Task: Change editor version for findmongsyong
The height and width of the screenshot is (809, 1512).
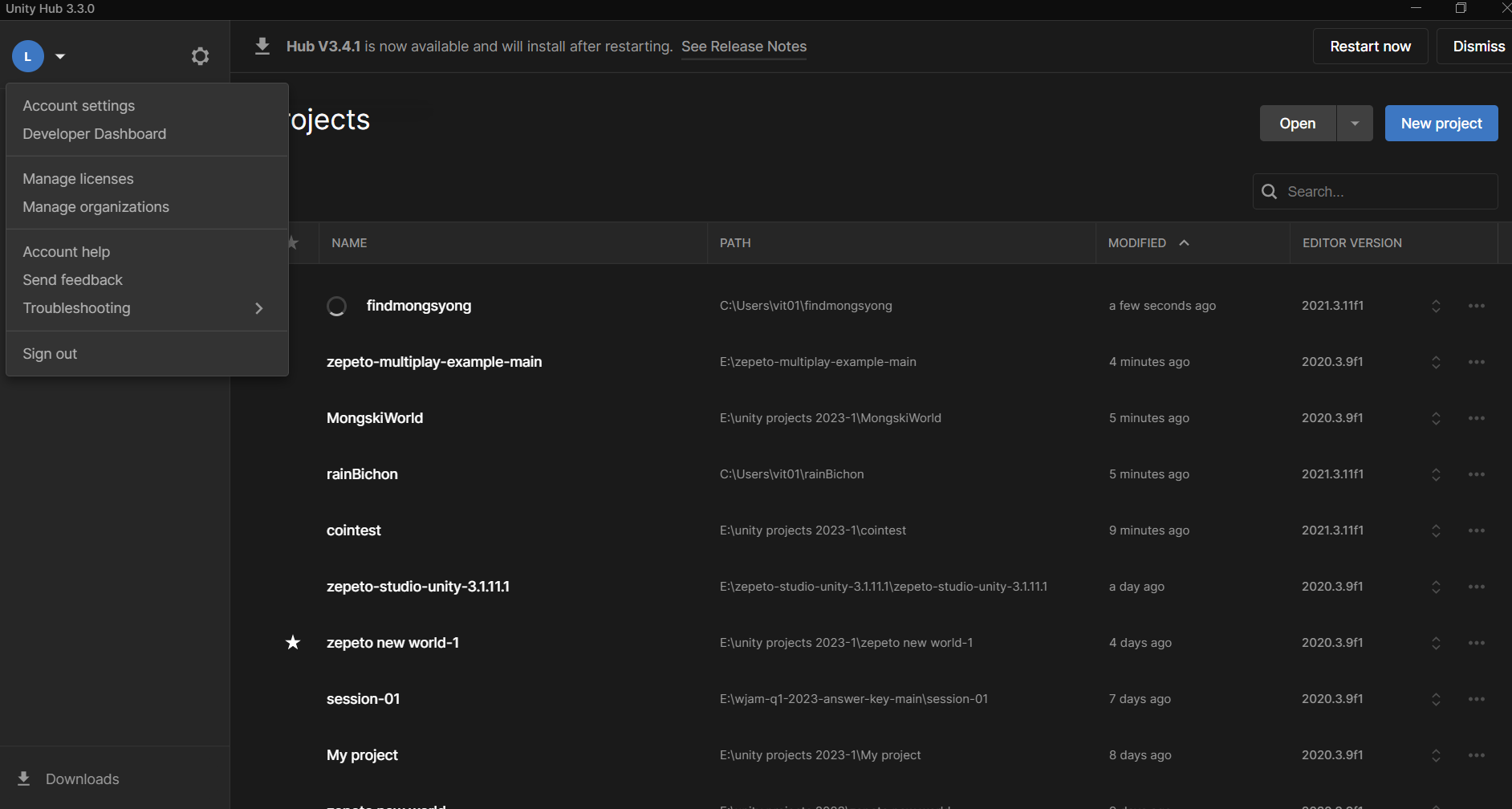Action: (x=1436, y=306)
